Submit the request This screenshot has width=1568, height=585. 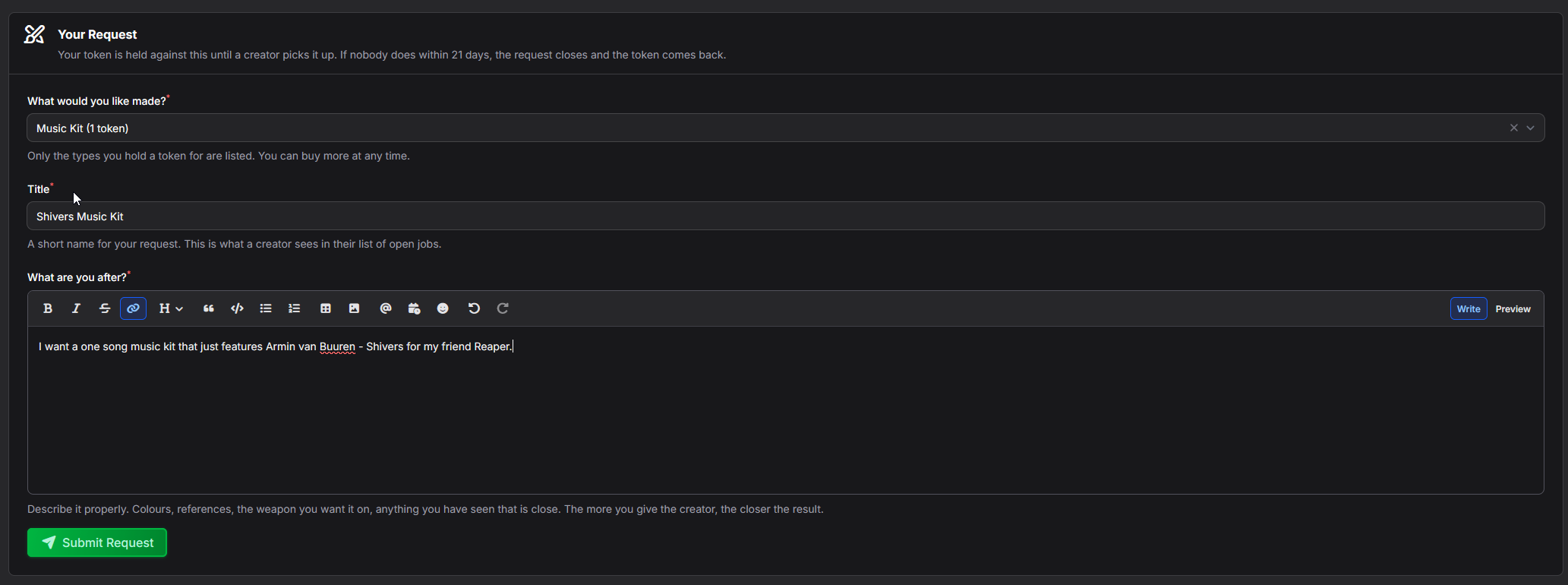click(x=97, y=542)
